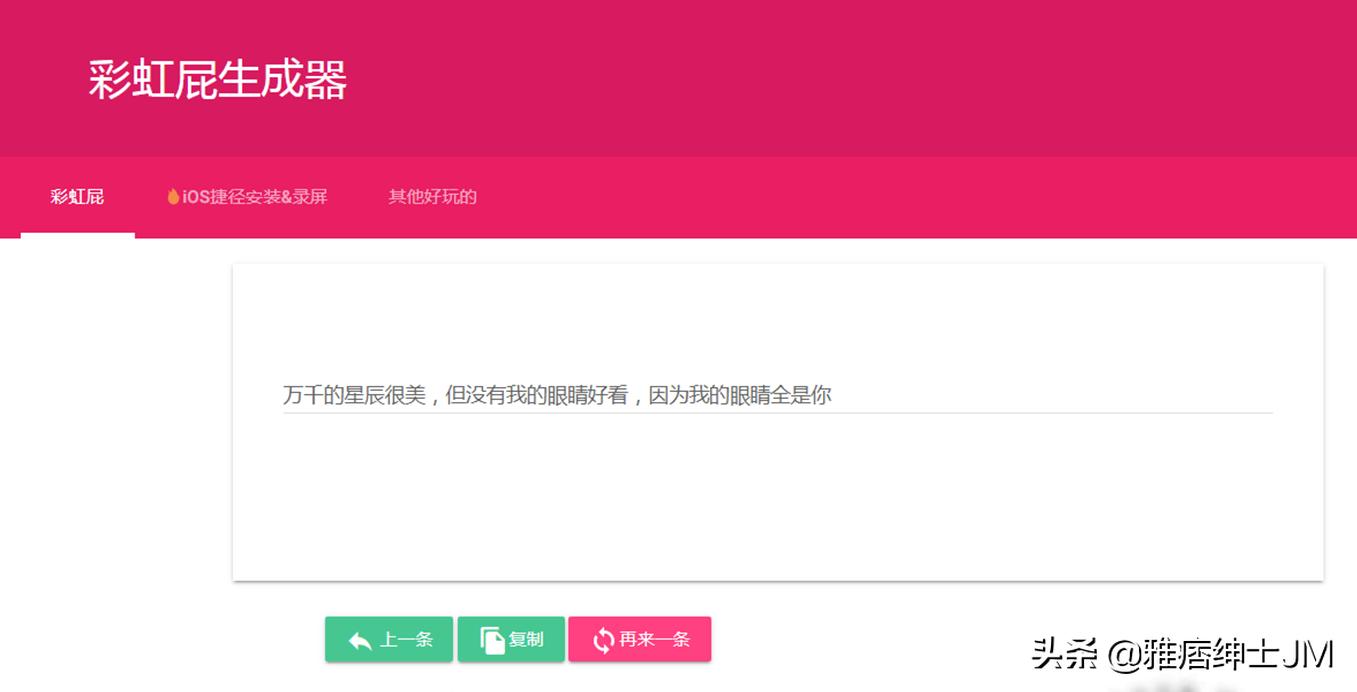The width and height of the screenshot is (1357, 692).
Task: Click the copy pages icon on 复制
Action: (492, 640)
